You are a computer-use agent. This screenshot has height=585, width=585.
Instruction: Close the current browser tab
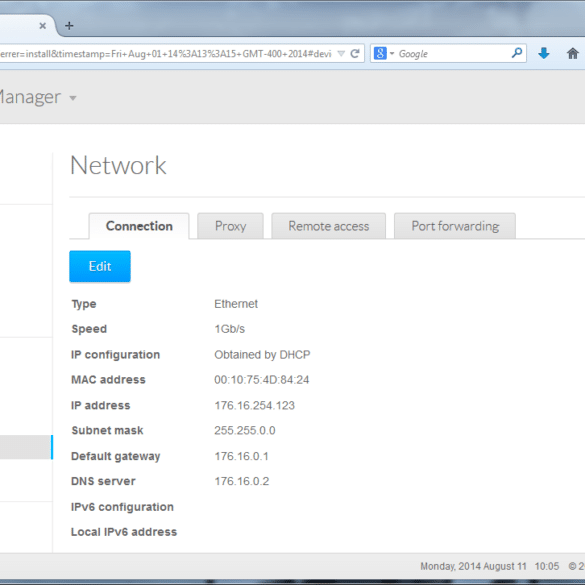(43, 26)
